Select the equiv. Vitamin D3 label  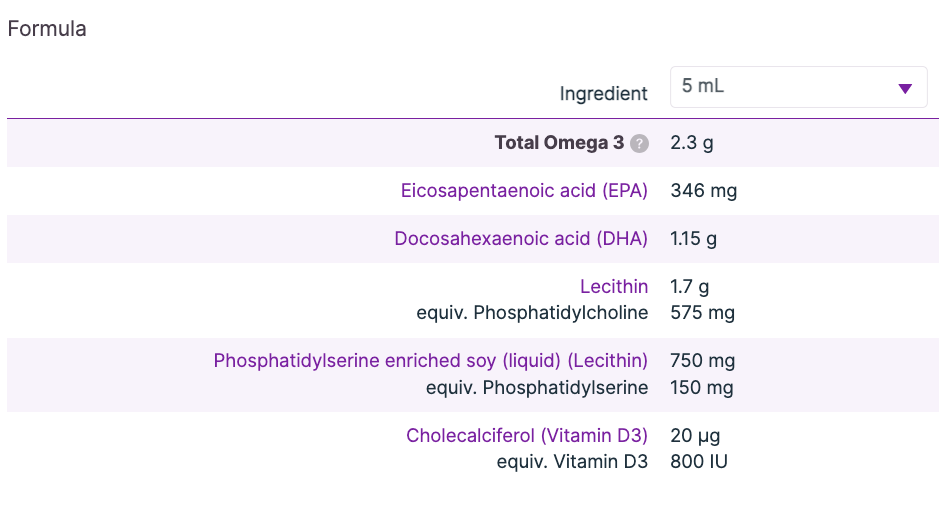tap(572, 462)
